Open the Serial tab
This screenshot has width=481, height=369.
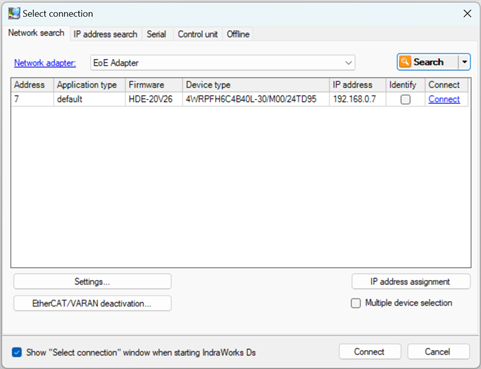point(156,34)
